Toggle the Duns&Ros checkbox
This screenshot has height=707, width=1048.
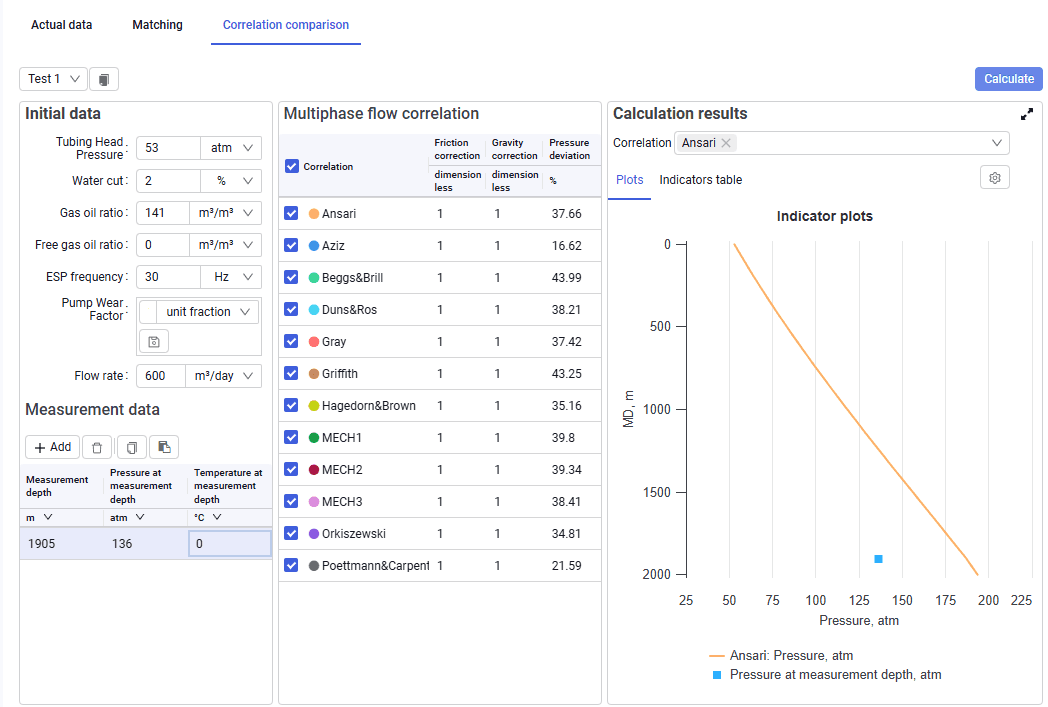point(291,309)
